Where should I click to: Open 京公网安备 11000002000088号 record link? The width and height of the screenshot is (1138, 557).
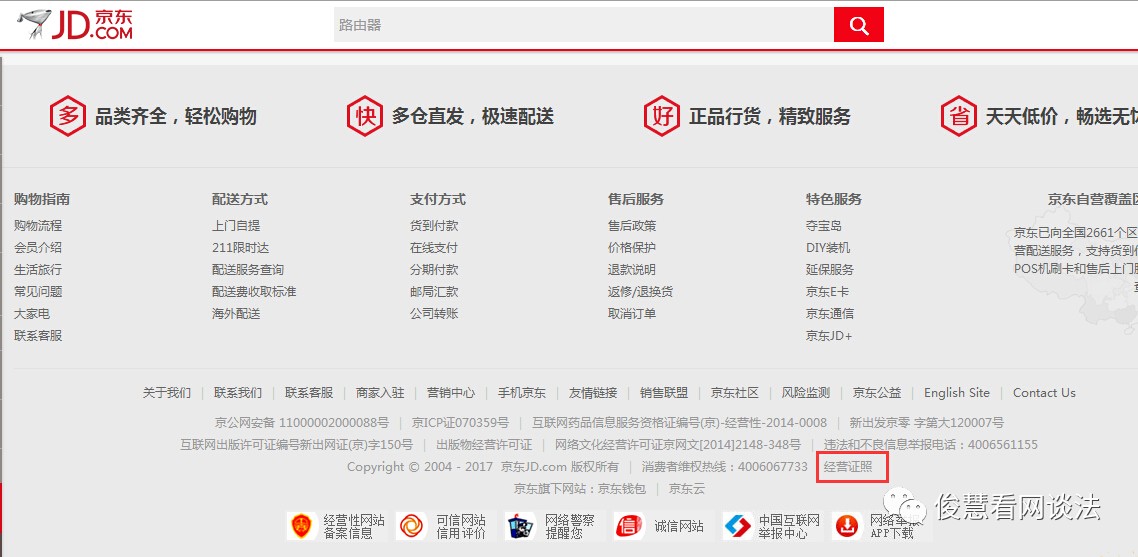[x=302, y=423]
